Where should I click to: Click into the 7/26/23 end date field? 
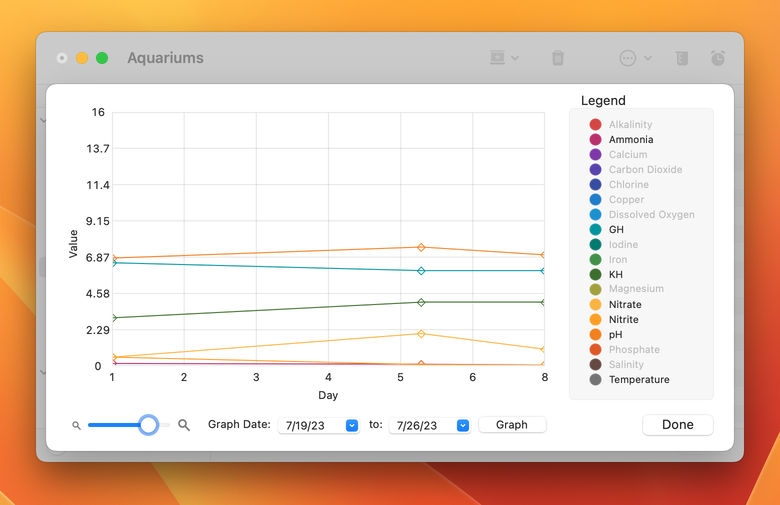(x=422, y=425)
